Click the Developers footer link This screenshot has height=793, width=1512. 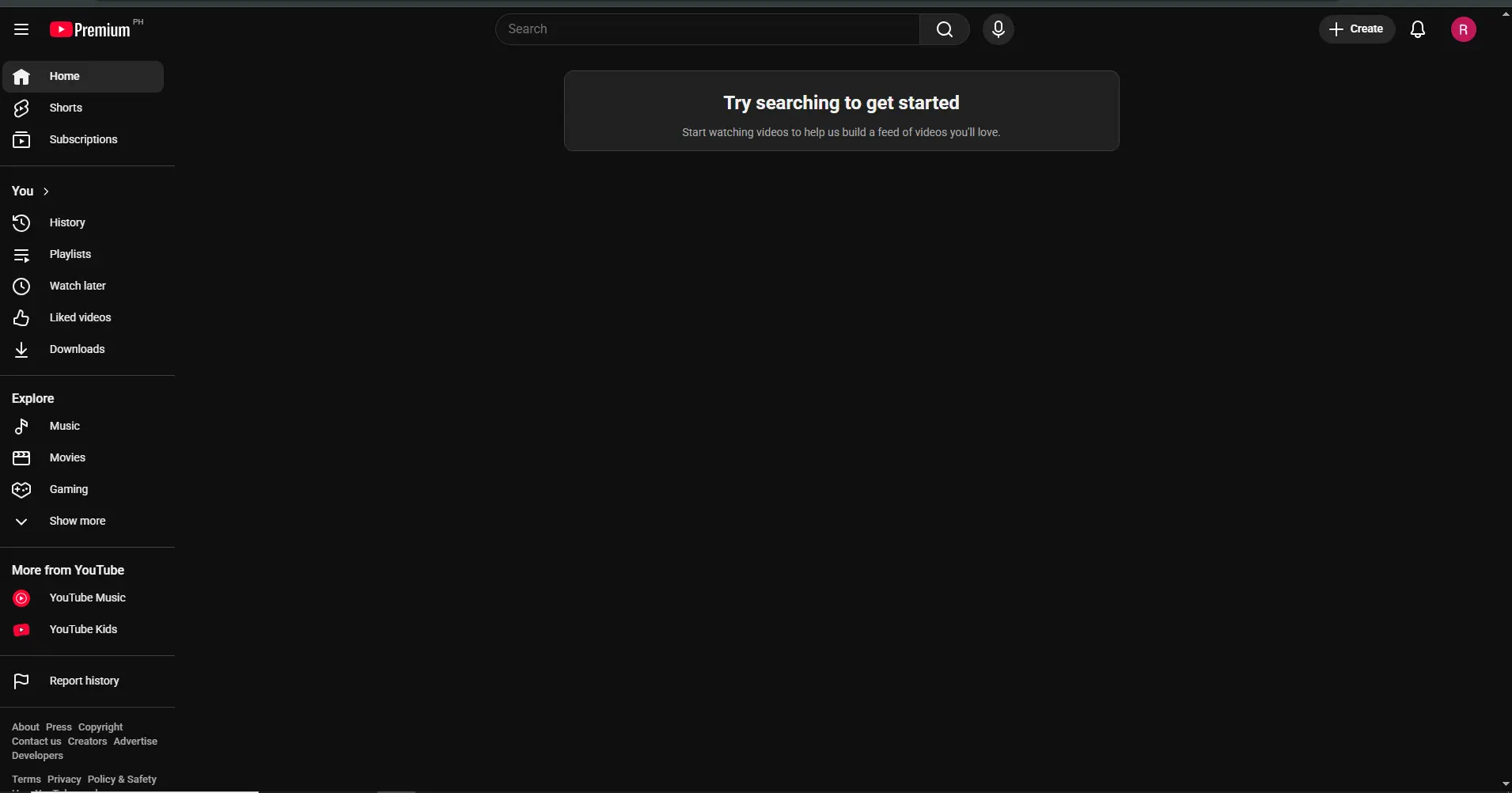point(37,756)
